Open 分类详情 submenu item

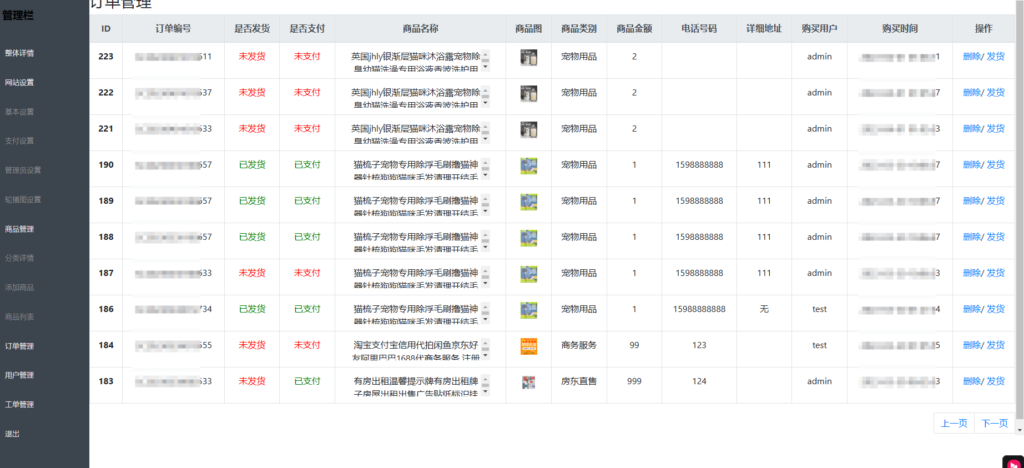20,258
